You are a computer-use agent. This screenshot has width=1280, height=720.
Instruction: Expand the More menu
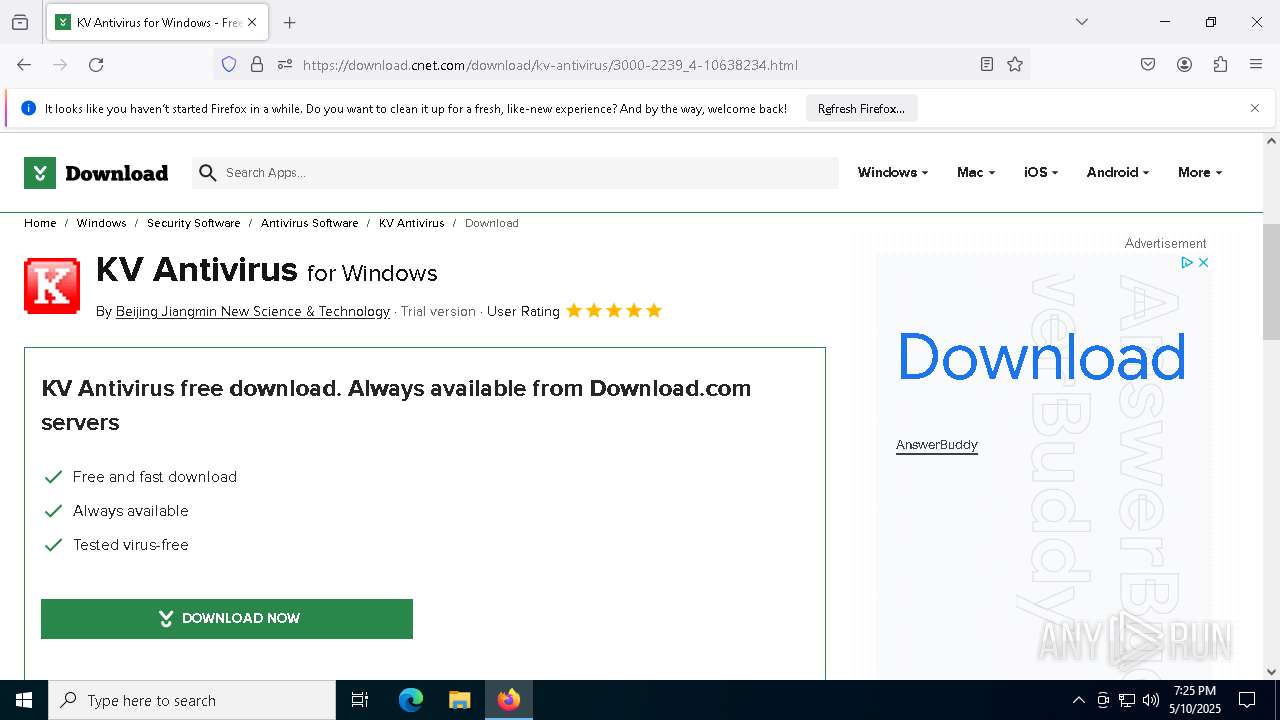point(1199,172)
